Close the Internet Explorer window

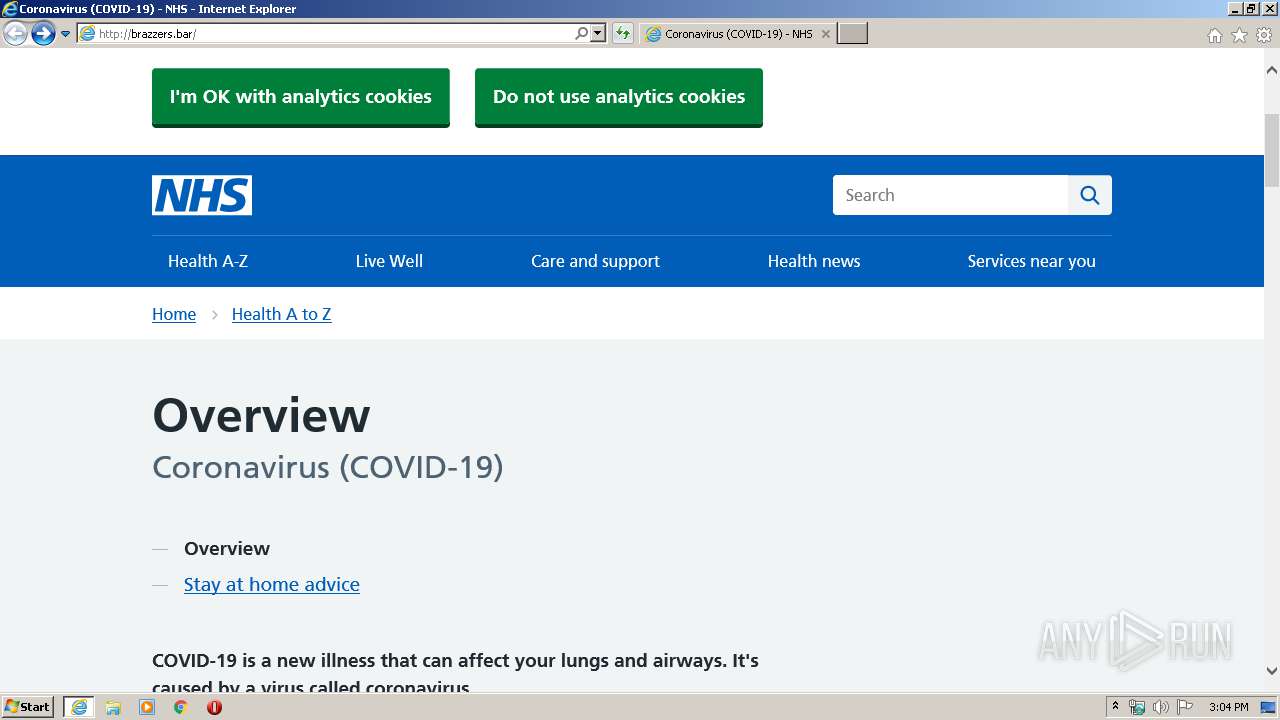(1268, 9)
